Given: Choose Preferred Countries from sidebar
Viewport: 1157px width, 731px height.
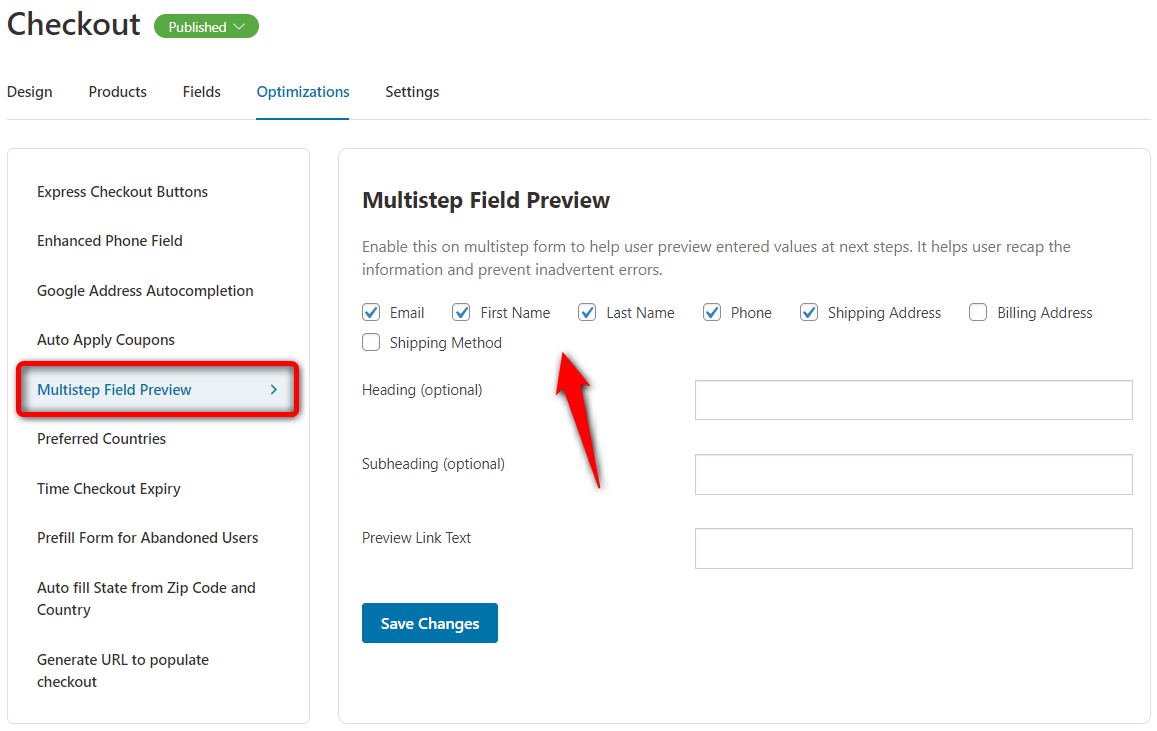Looking at the screenshot, I should coord(101,439).
